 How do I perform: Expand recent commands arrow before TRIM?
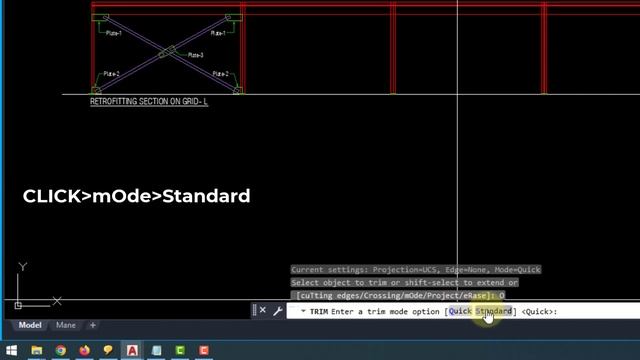(303, 311)
